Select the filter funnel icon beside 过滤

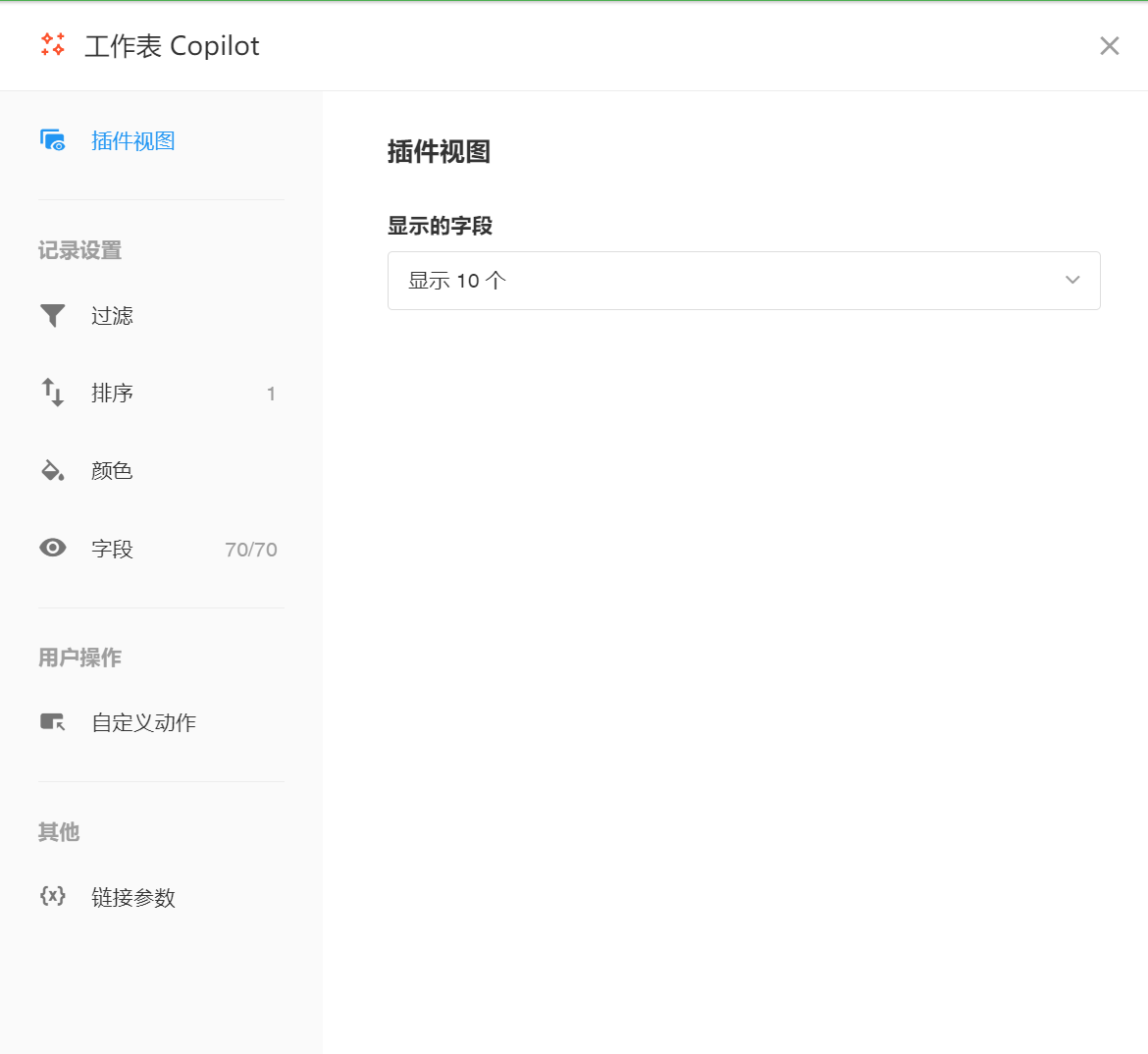(53, 315)
